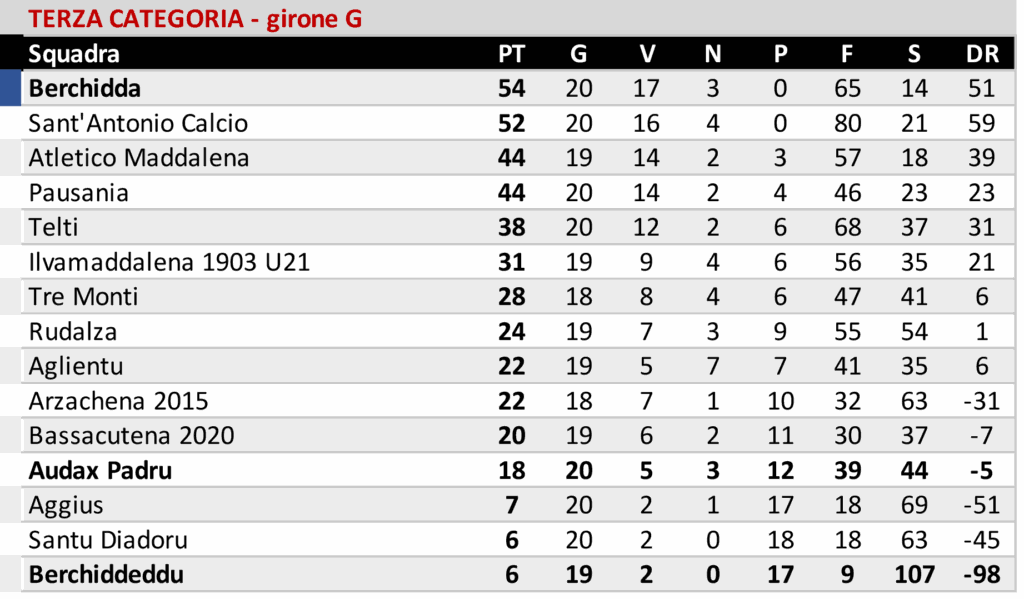Click the Bassacutena 2020 team name
1024x599 pixels.
(131, 436)
